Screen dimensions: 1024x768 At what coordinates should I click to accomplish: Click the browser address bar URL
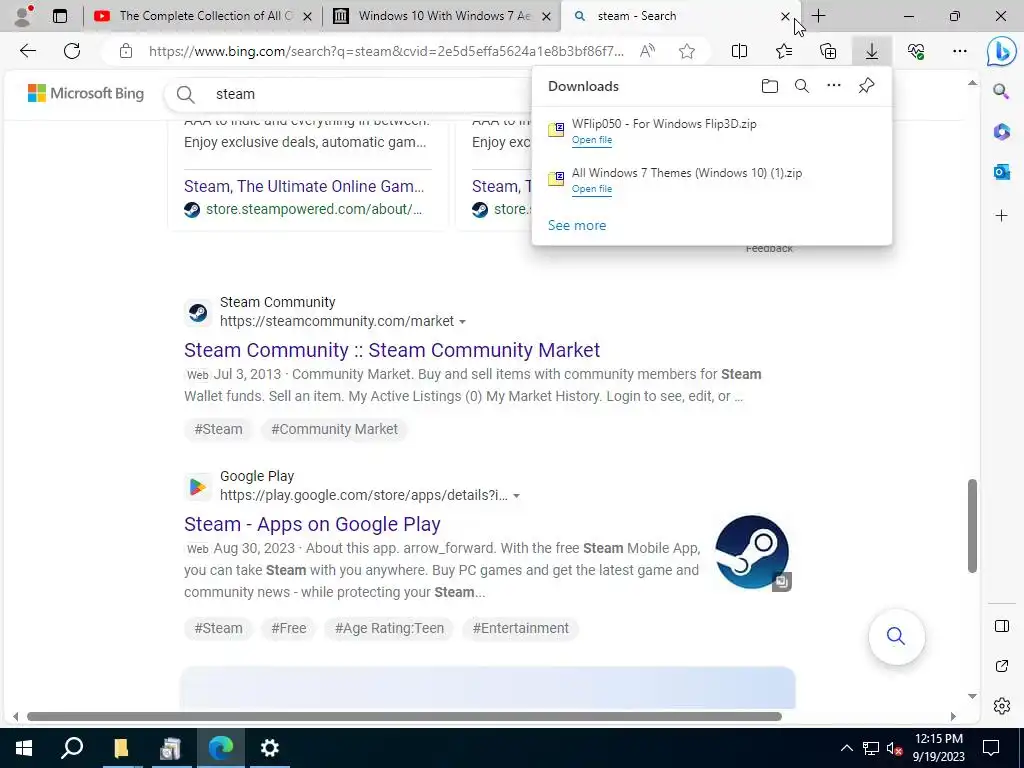click(386, 51)
